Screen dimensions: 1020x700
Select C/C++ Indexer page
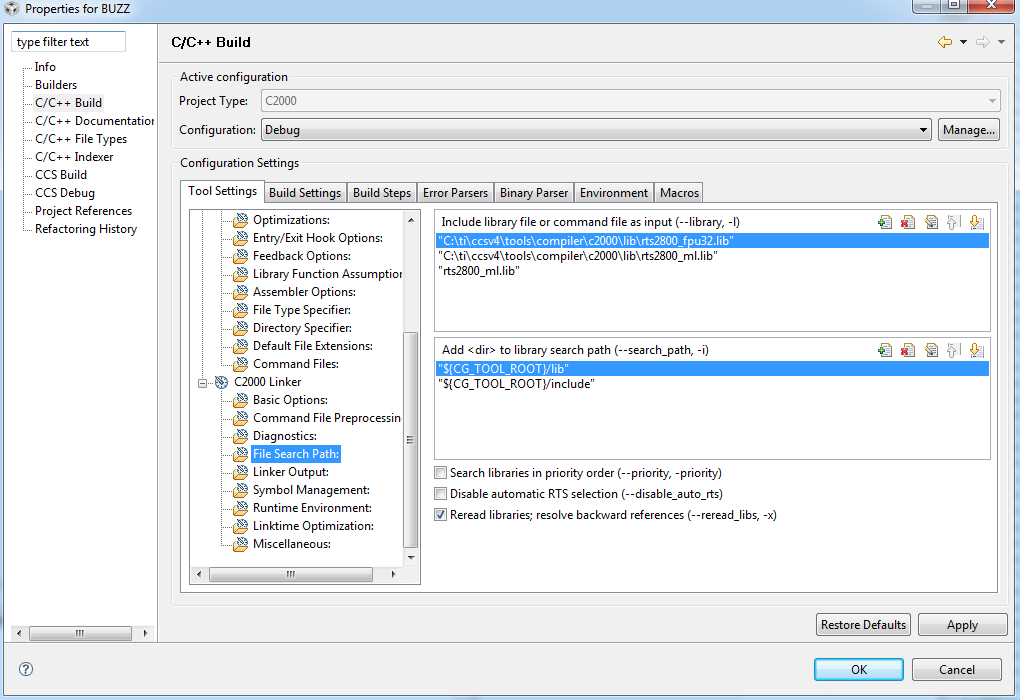point(74,157)
